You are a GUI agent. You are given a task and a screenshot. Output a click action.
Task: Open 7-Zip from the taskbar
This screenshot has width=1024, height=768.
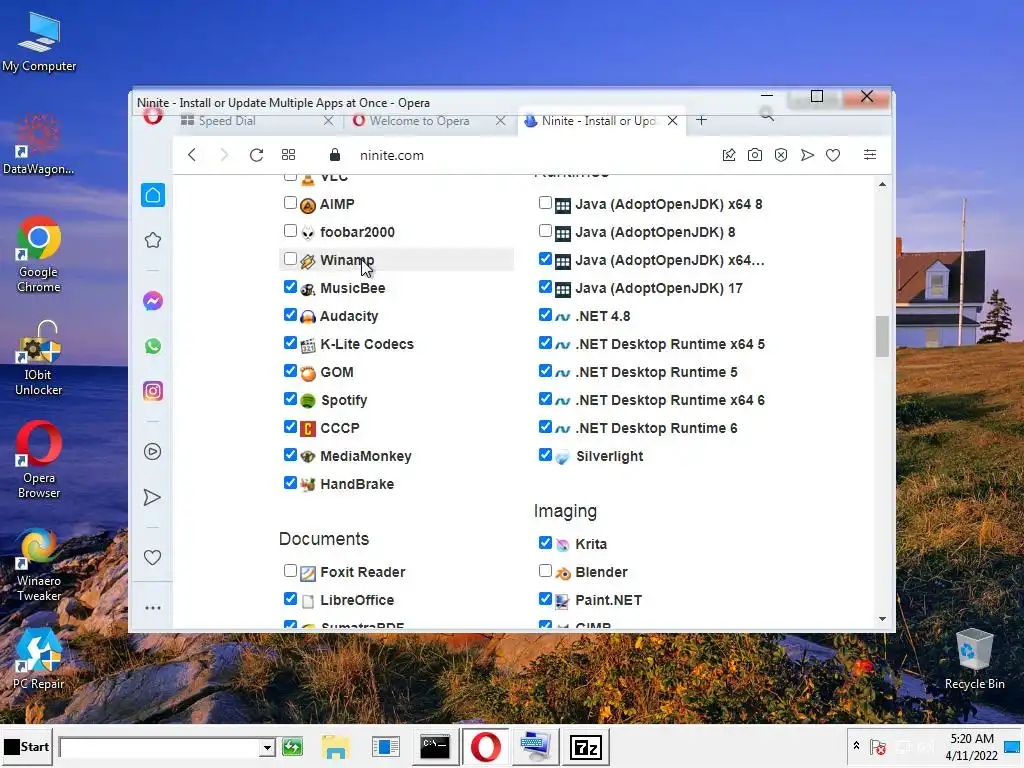[585, 747]
